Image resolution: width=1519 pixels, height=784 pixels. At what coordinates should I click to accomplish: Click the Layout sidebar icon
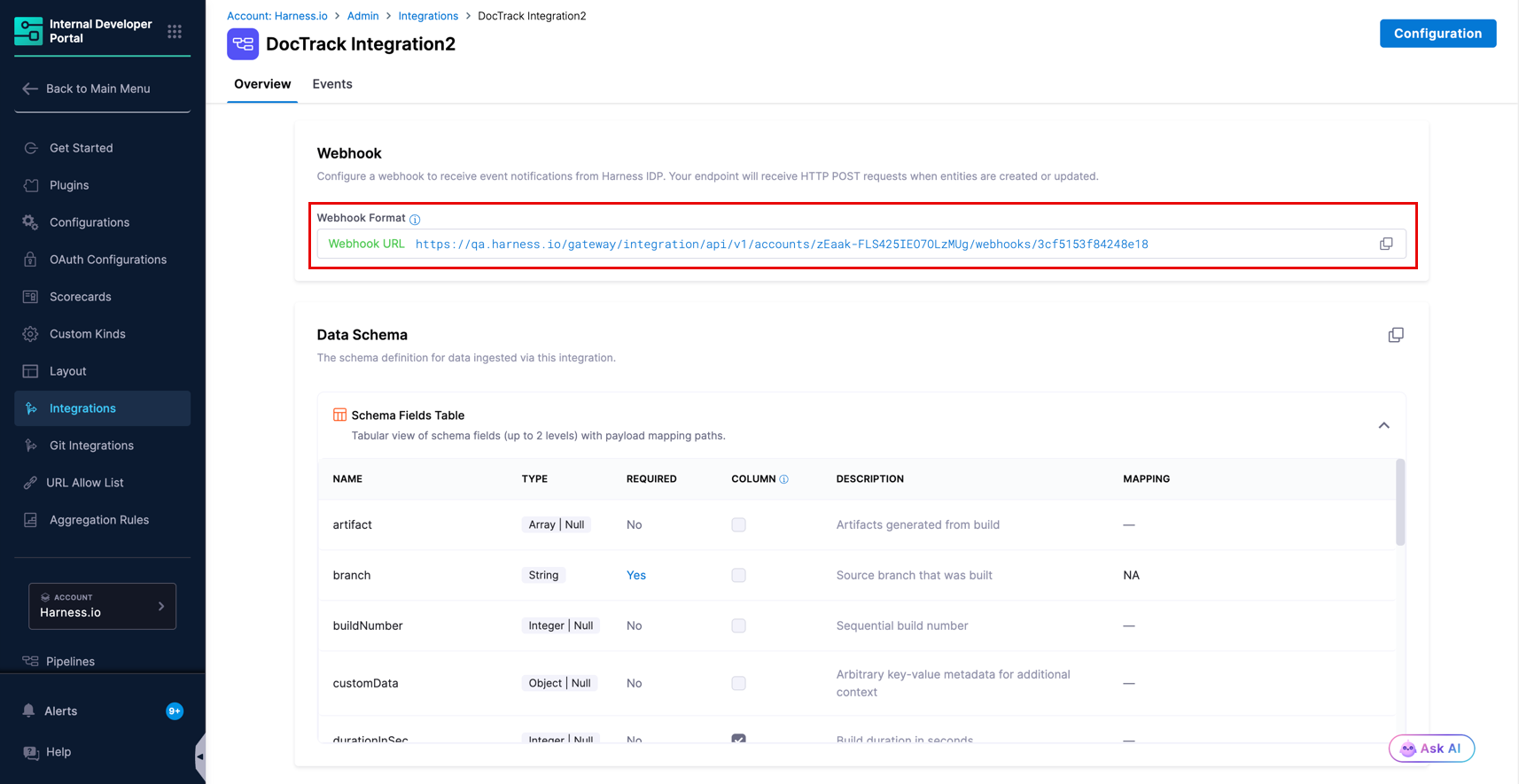pyautogui.click(x=31, y=371)
